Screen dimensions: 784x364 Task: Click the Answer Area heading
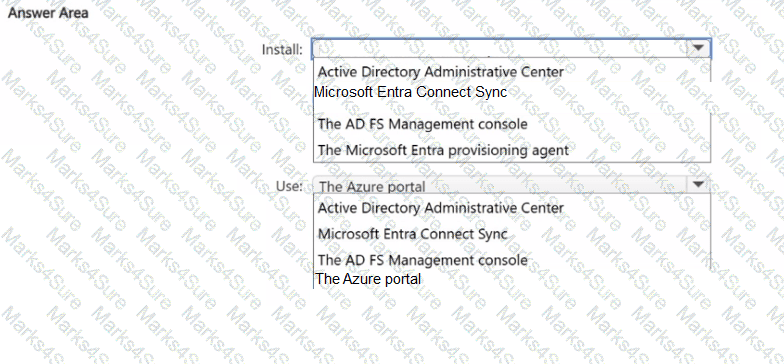48,14
